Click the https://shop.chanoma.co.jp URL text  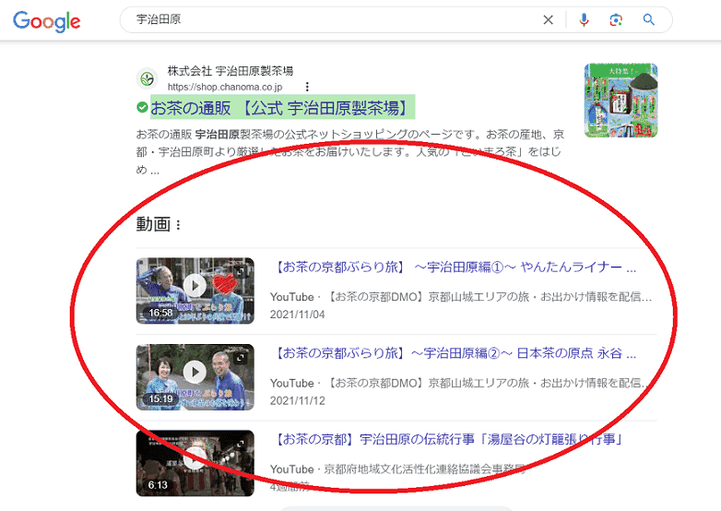[x=225, y=86]
